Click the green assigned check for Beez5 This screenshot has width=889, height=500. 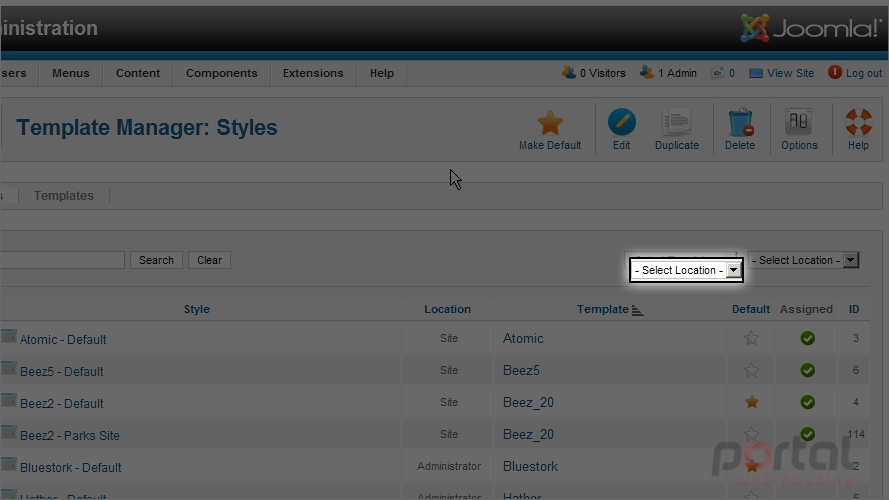[807, 370]
